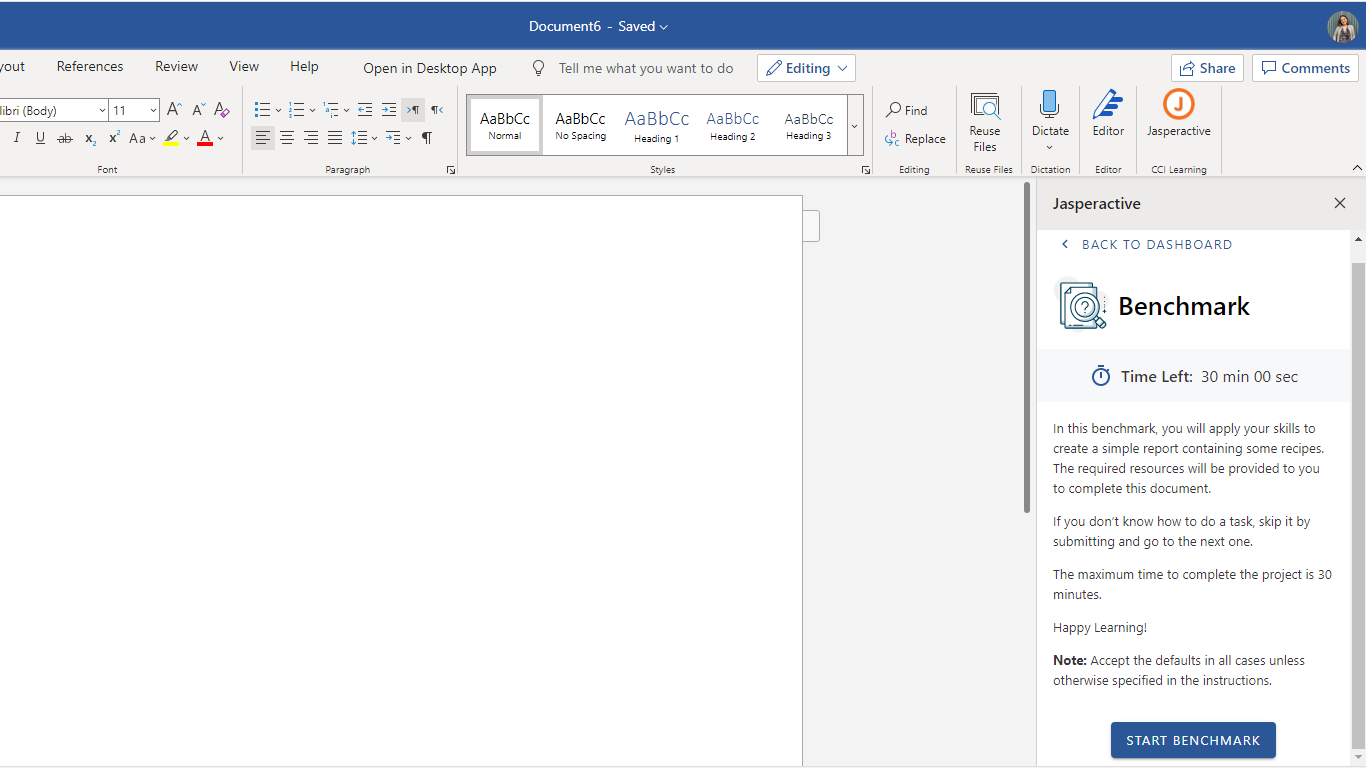1366x768 pixels.
Task: Launch the Paragraph settings dialog
Action: tap(451, 170)
